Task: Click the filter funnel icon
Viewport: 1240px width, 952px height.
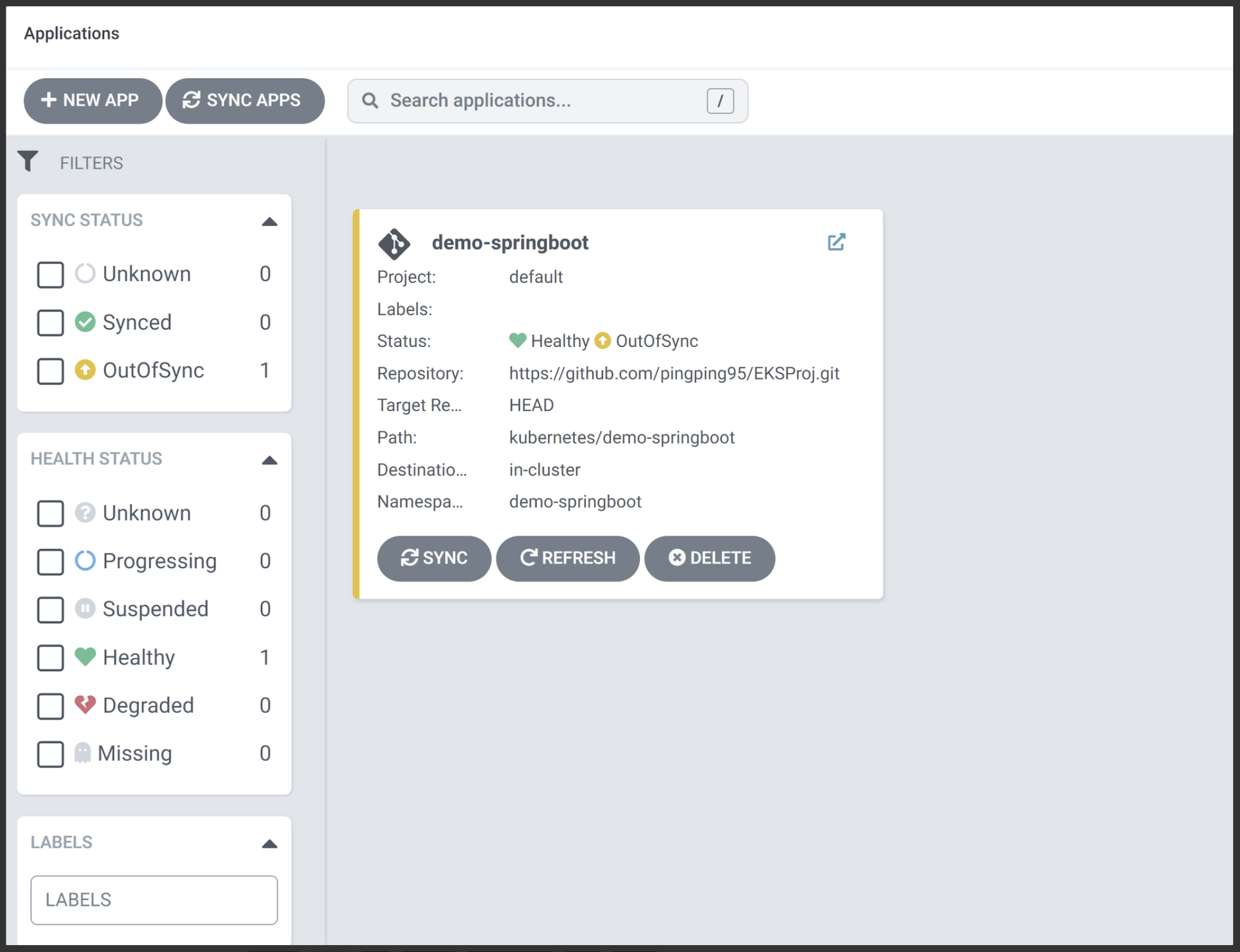Action: pyautogui.click(x=28, y=162)
